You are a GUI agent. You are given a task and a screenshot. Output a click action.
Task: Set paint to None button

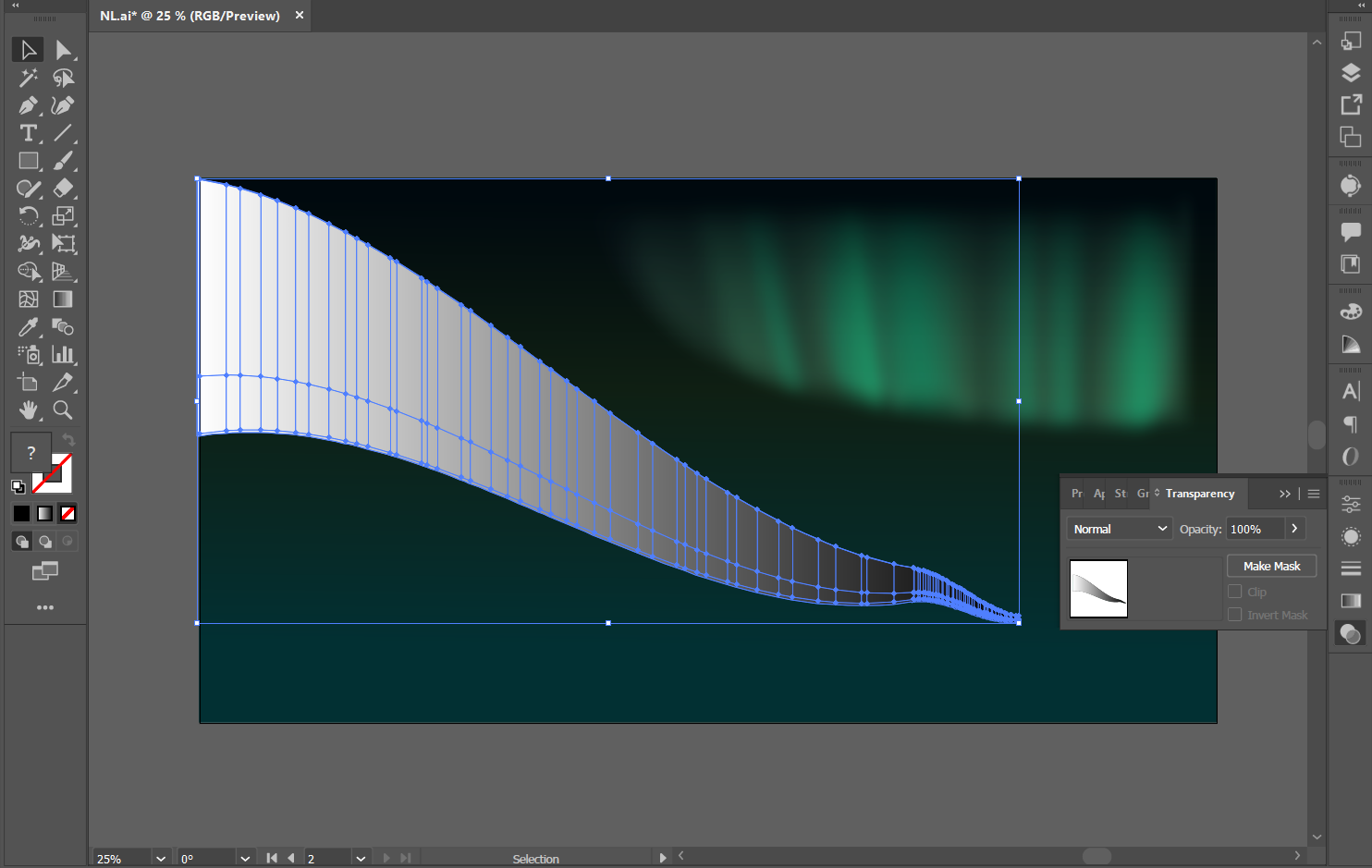(67, 513)
